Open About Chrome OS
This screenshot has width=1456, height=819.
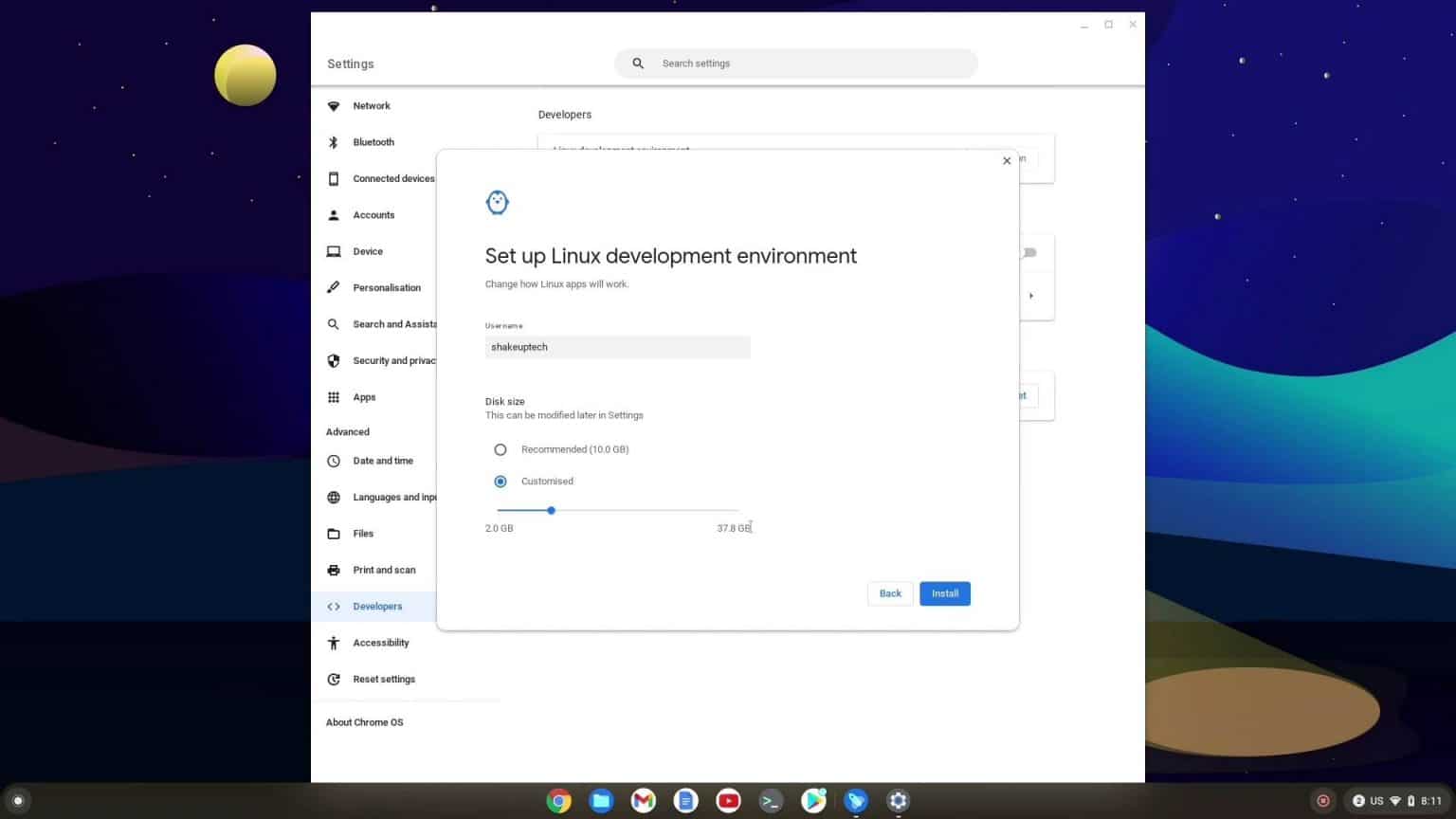tap(364, 722)
